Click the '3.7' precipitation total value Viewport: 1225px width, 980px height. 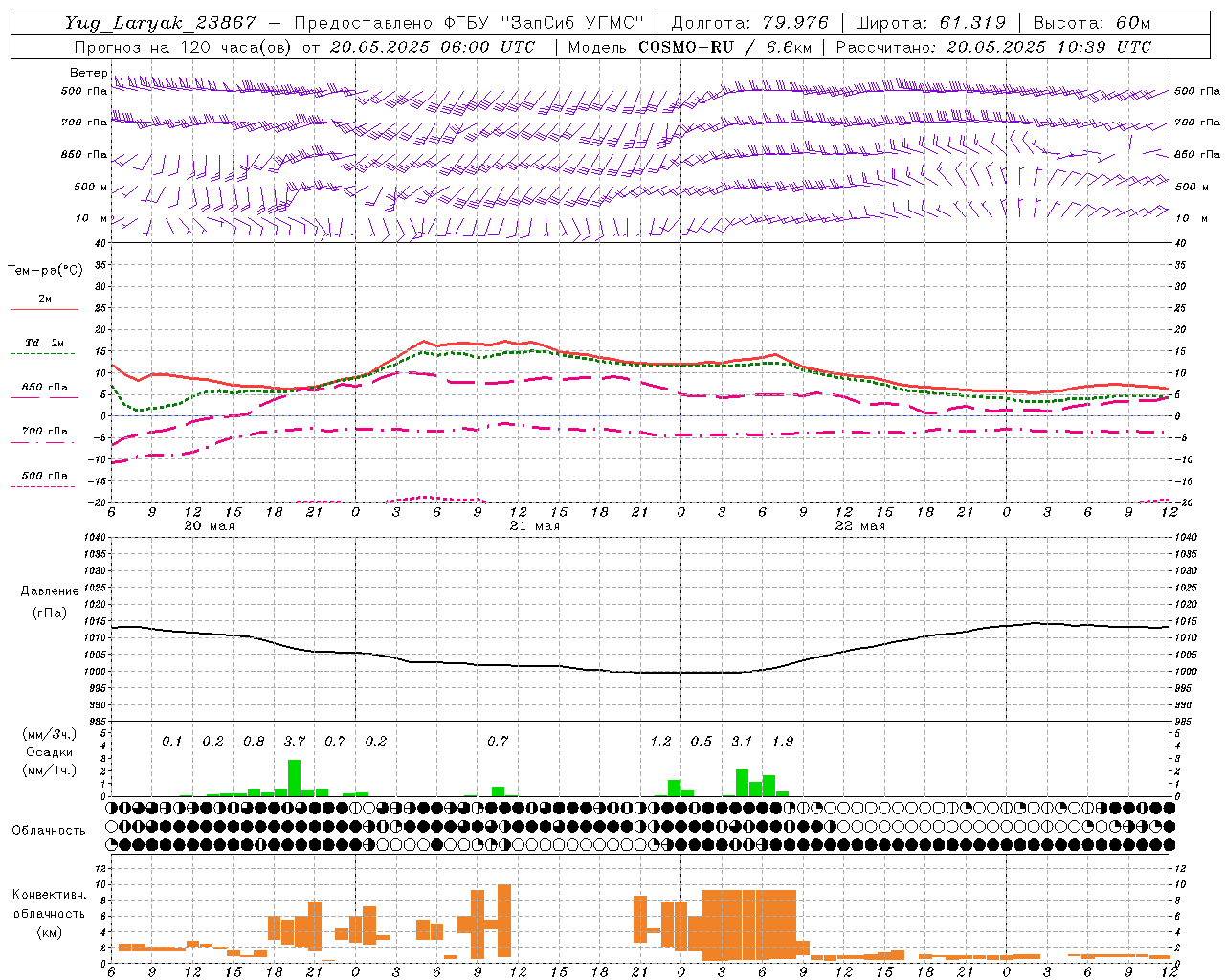pos(295,741)
